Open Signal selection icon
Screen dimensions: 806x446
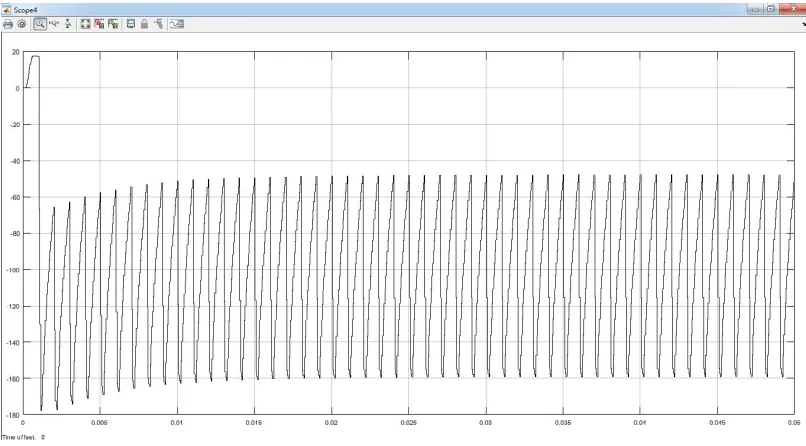[158, 24]
